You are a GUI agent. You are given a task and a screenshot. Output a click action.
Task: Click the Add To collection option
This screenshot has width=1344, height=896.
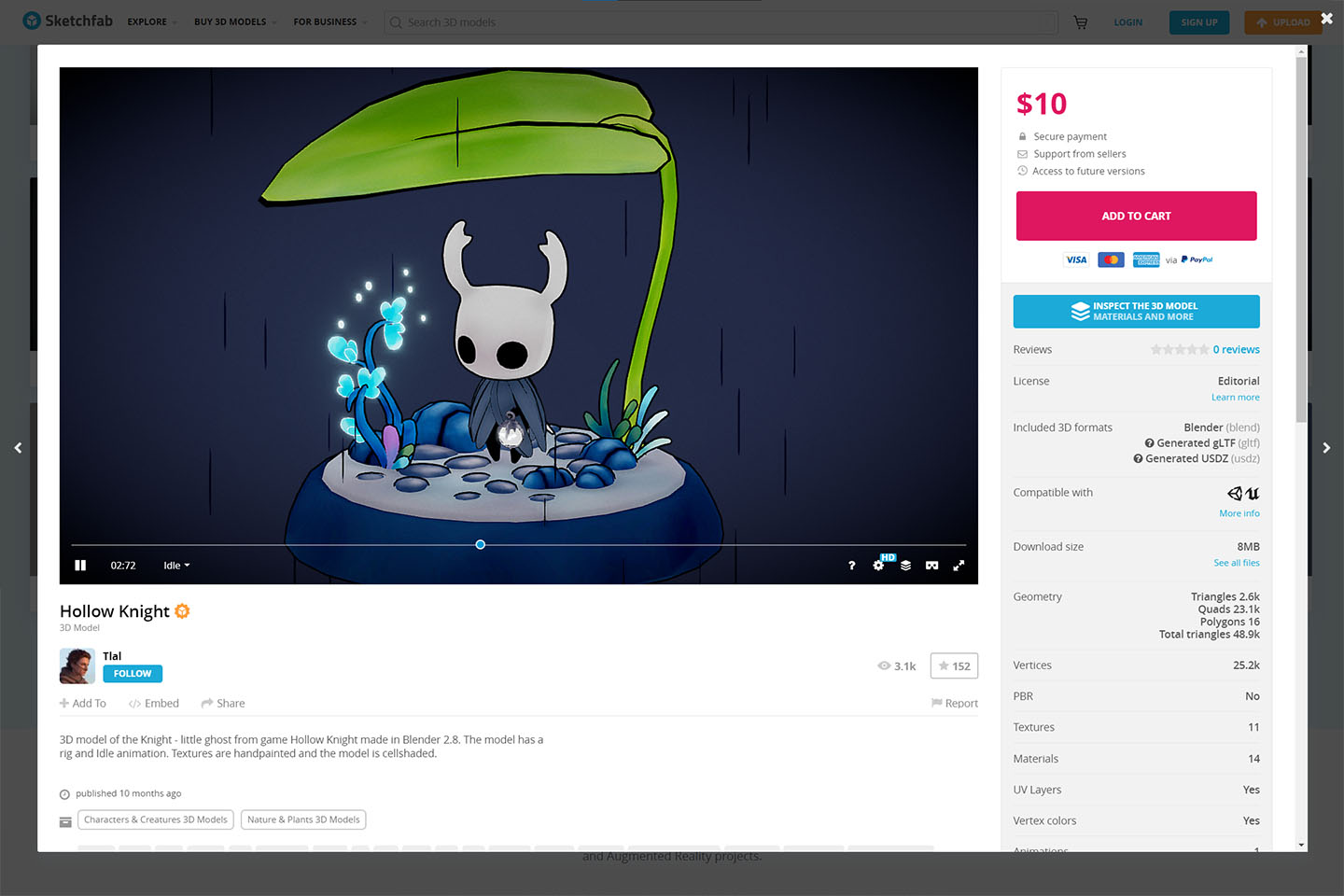83,704
